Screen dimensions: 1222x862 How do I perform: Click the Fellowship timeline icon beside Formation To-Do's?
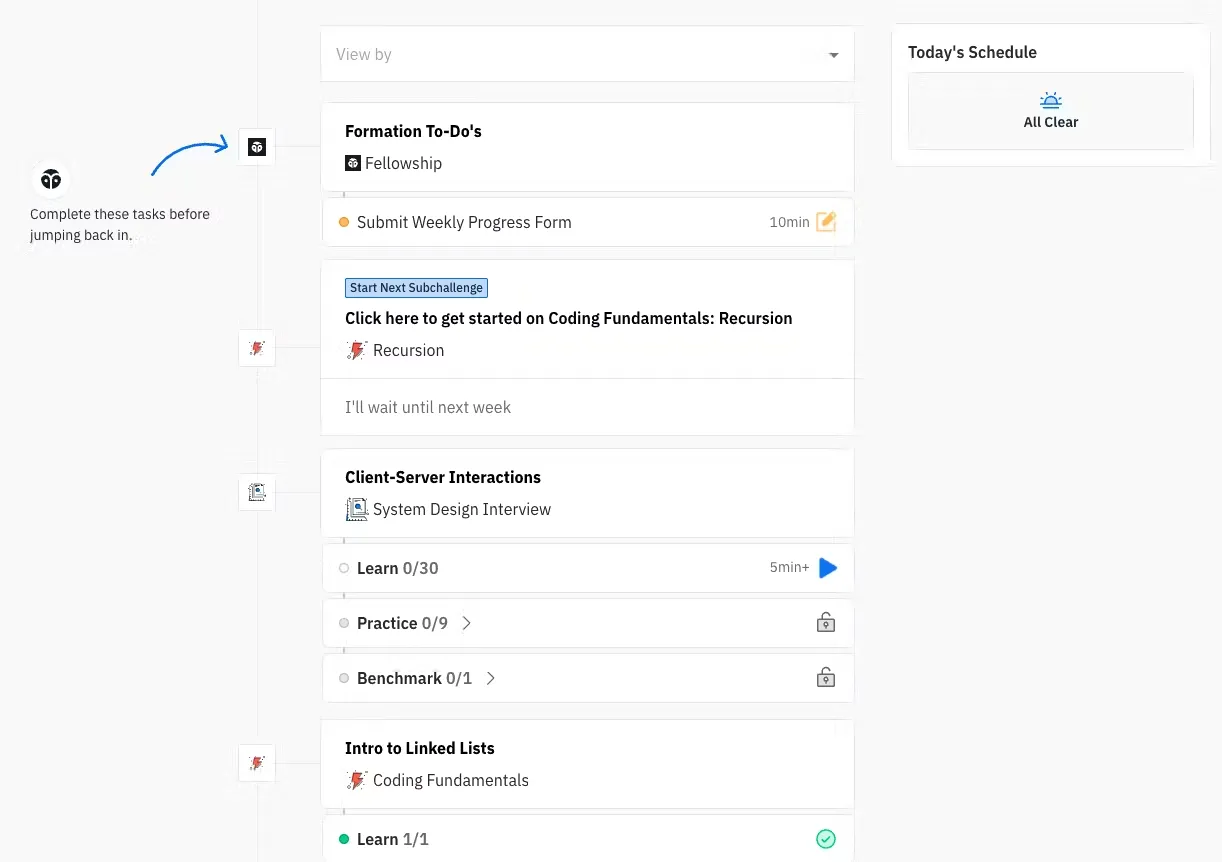[257, 147]
